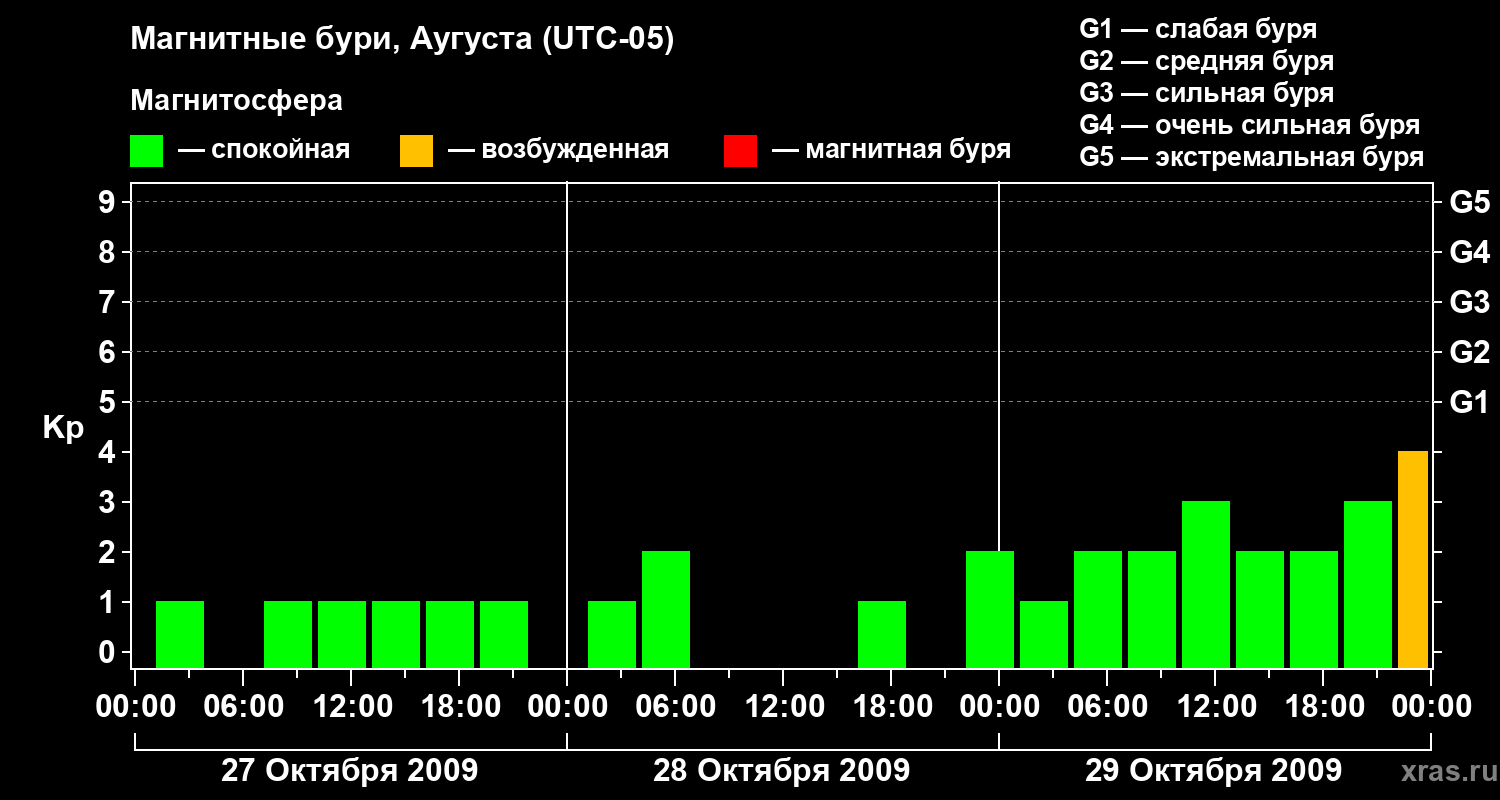Click the orange 'возбужденная' legend swatch
Screen dimensions: 1500x800
416,151
